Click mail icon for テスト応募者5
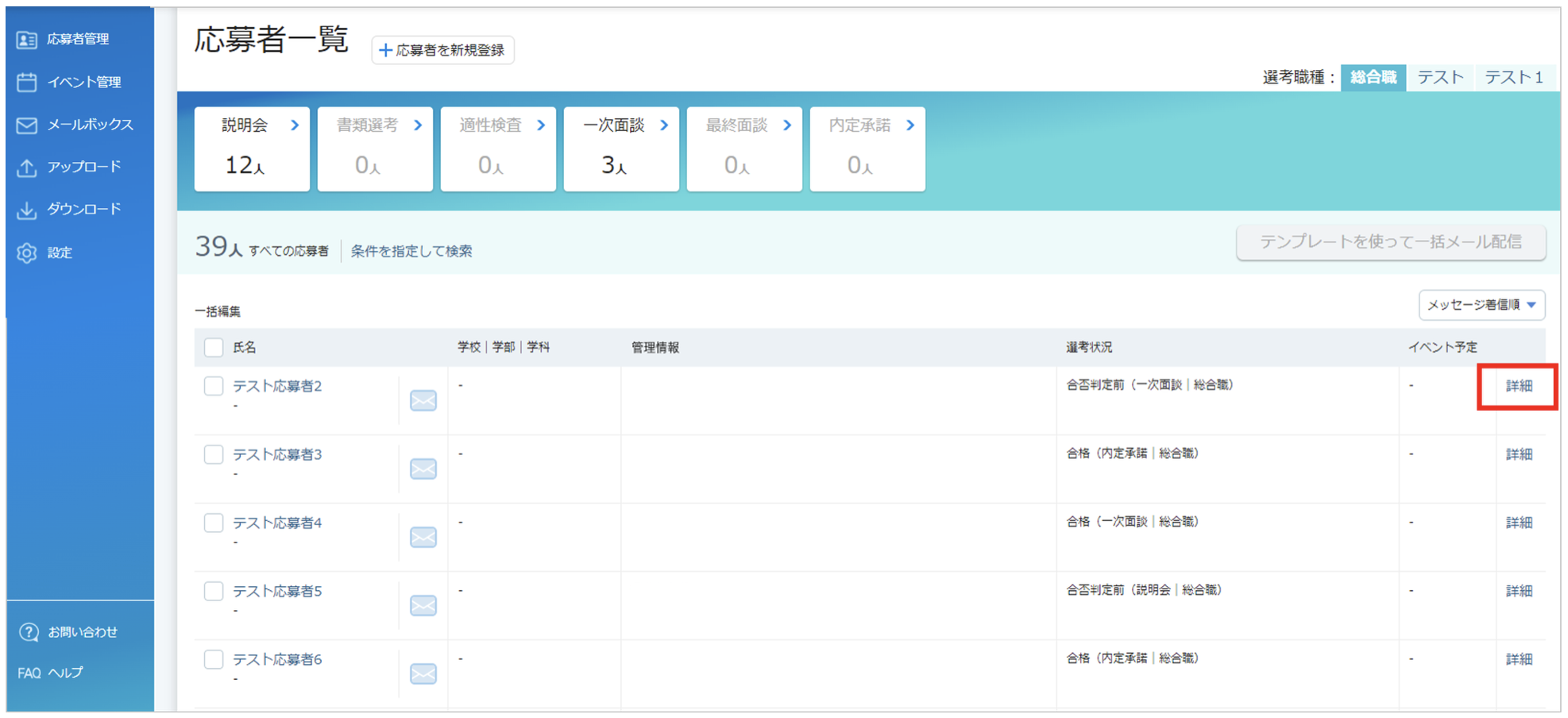1568x718 pixels. 423,605
